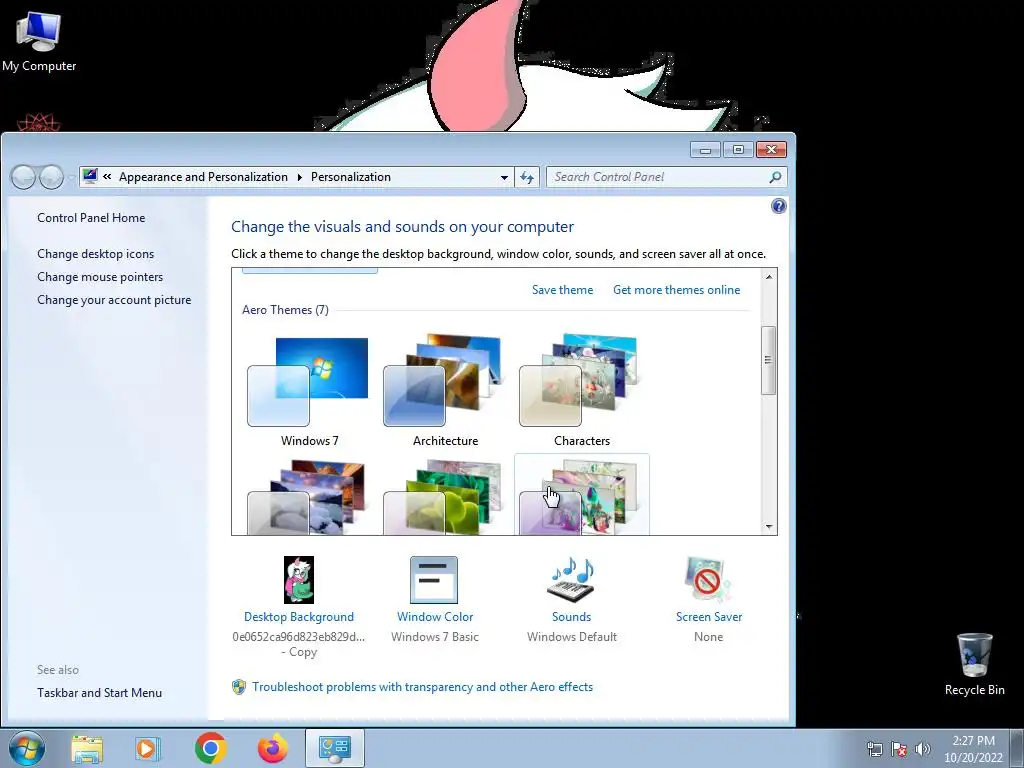Viewport: 1024px width, 768px height.
Task: Click Change your account picture
Action: (x=114, y=300)
